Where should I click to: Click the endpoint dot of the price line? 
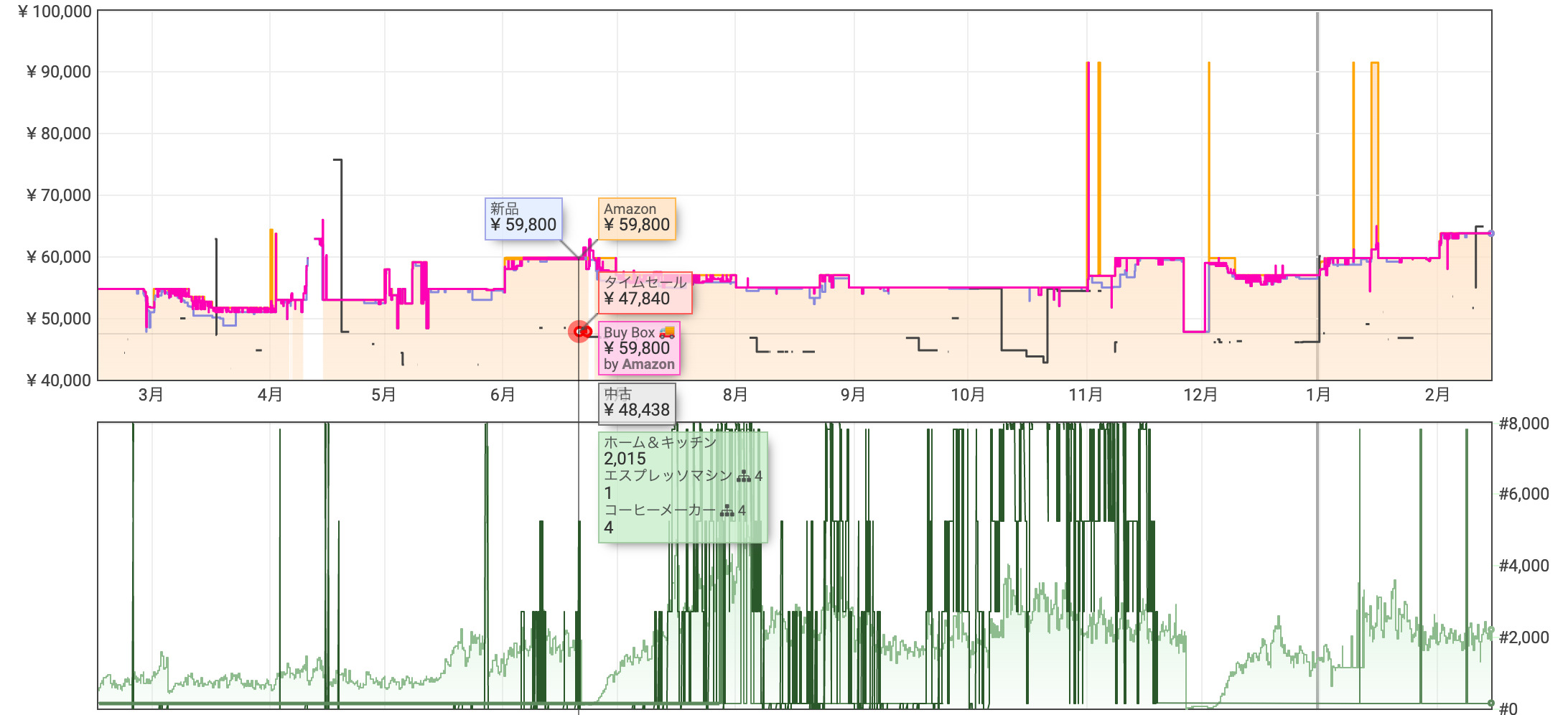click(1491, 233)
